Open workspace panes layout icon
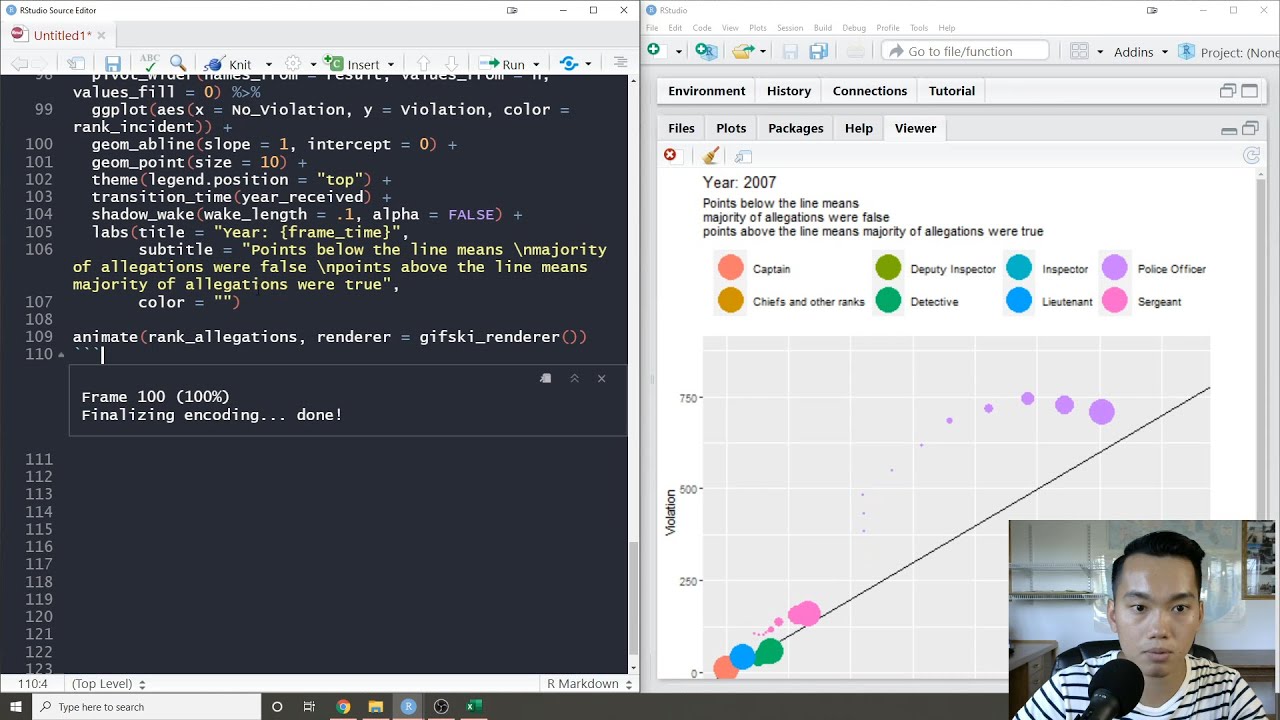Screen dimensions: 1280x720 (x=1079, y=51)
